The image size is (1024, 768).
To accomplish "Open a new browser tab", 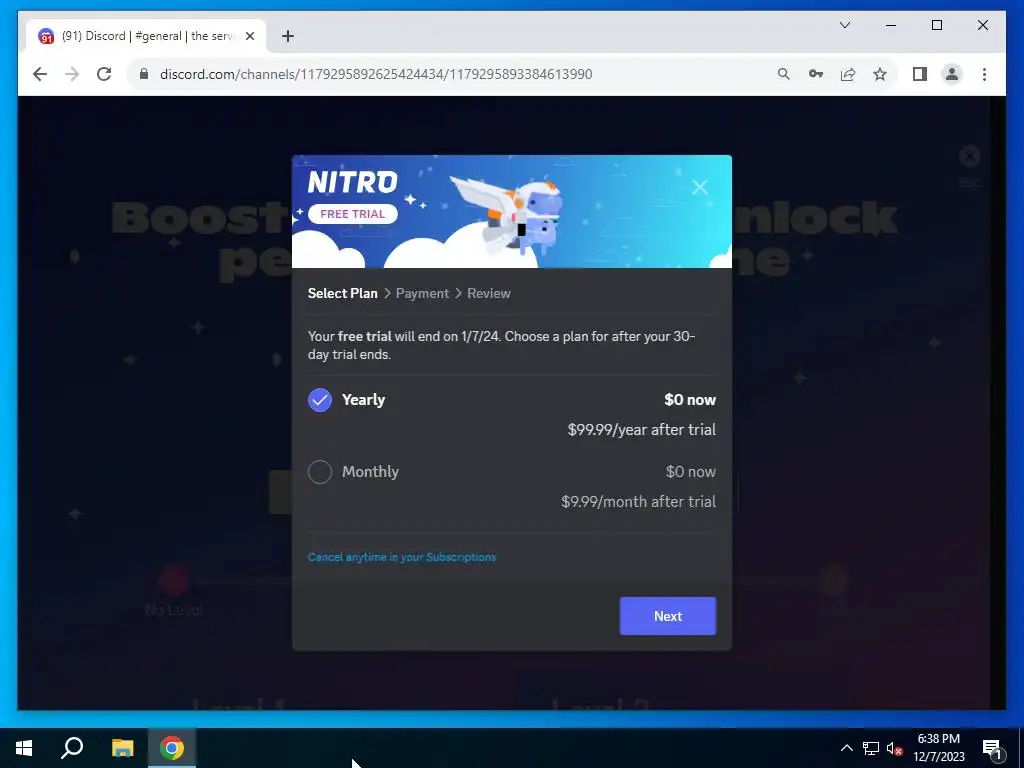I will pos(287,36).
